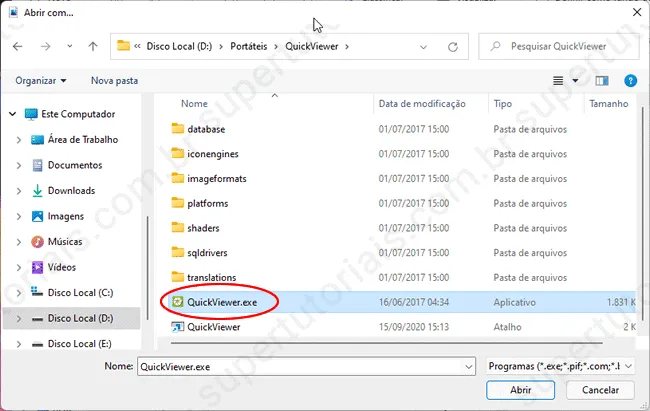Click the QuickViewer.exe application icon
This screenshot has height=411, width=650.
(177, 302)
